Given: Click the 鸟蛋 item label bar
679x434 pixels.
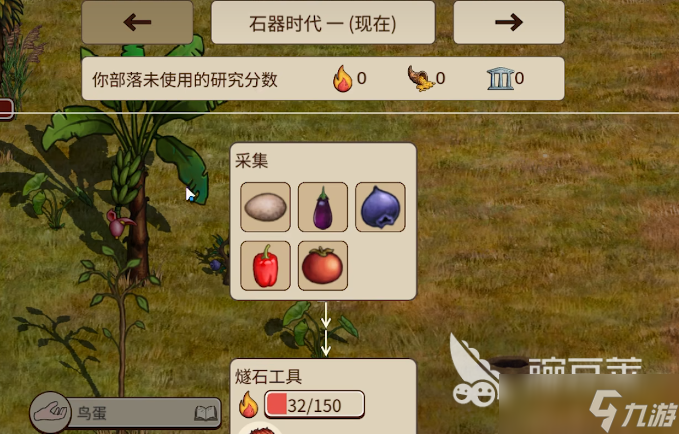Looking at the screenshot, I should point(143,413).
